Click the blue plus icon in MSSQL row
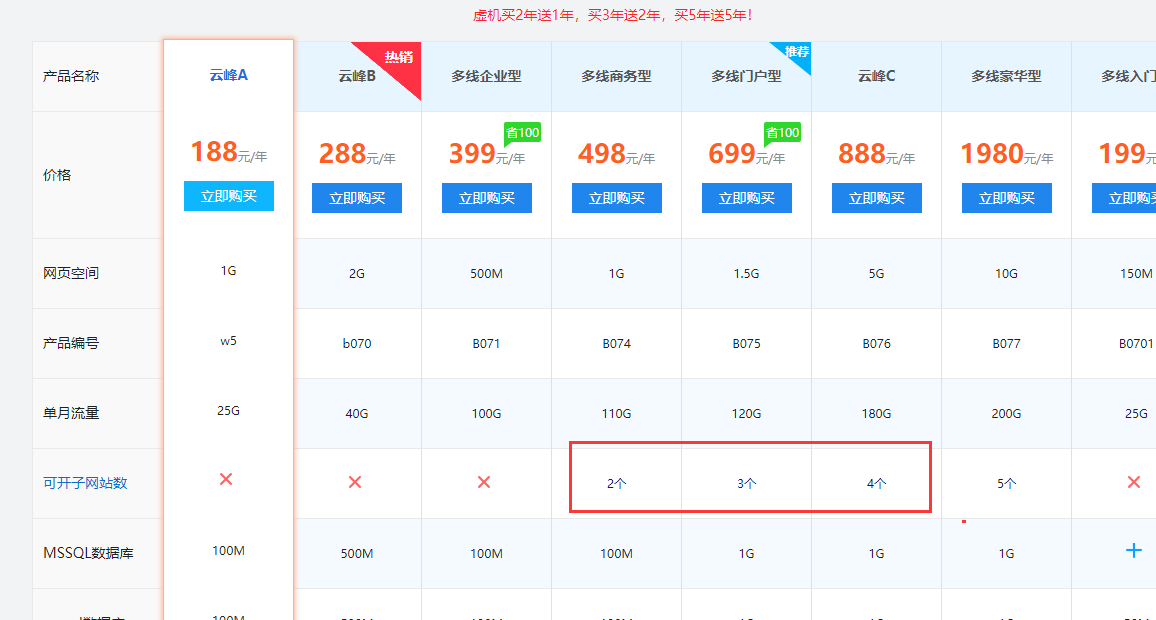Viewport: 1156px width, 620px height. pos(1133,550)
